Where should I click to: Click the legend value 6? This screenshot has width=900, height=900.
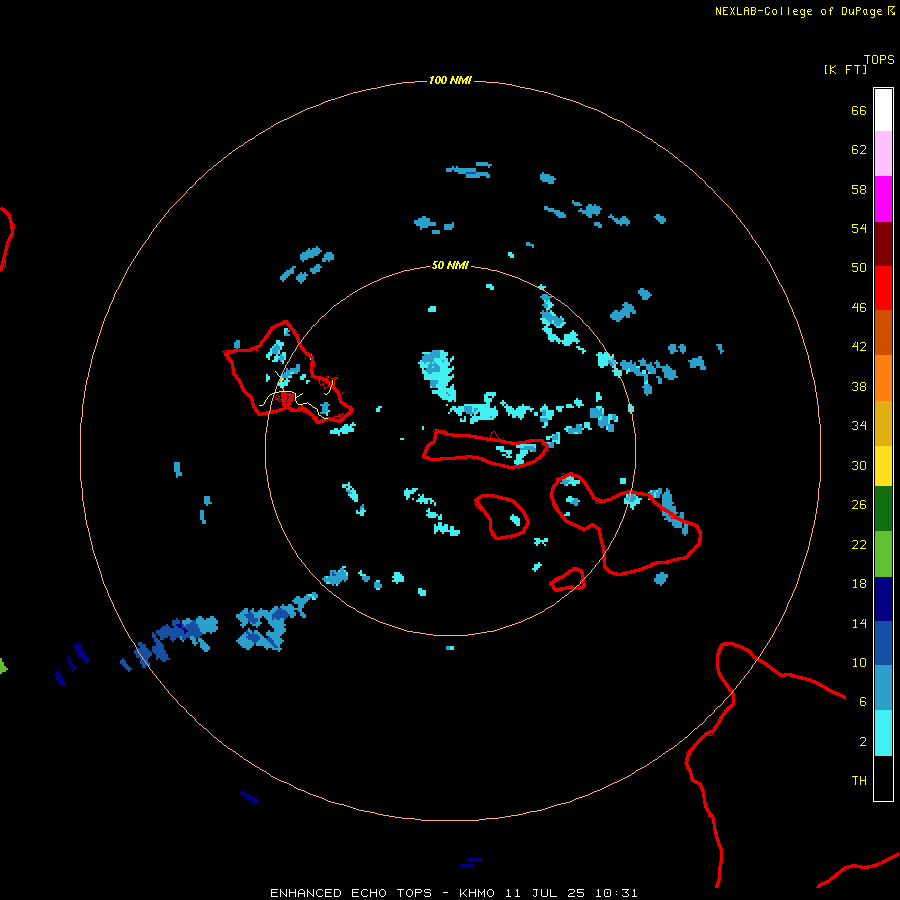(x=863, y=702)
